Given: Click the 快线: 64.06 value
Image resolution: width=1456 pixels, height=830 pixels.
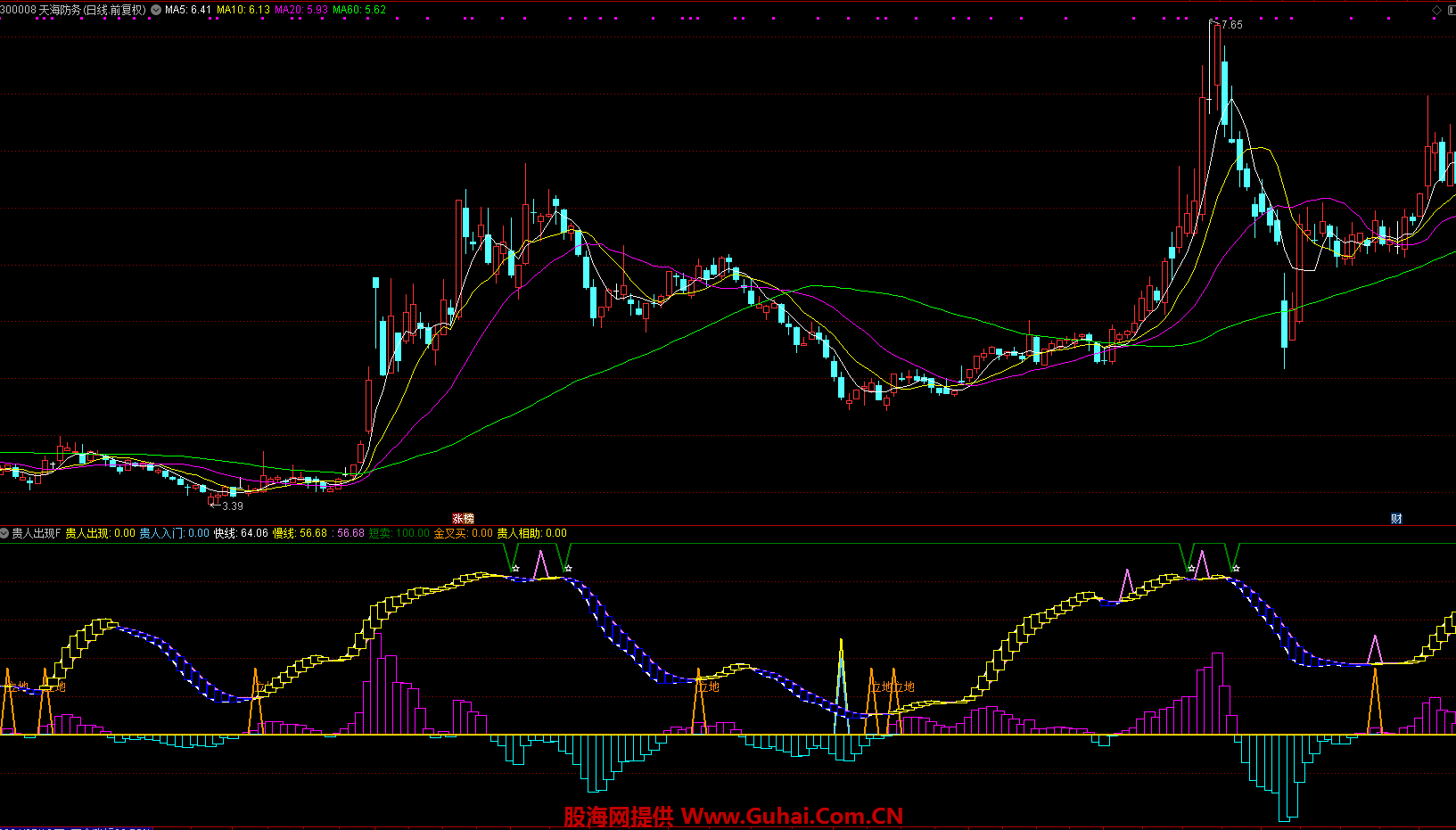Looking at the screenshot, I should tap(241, 533).
